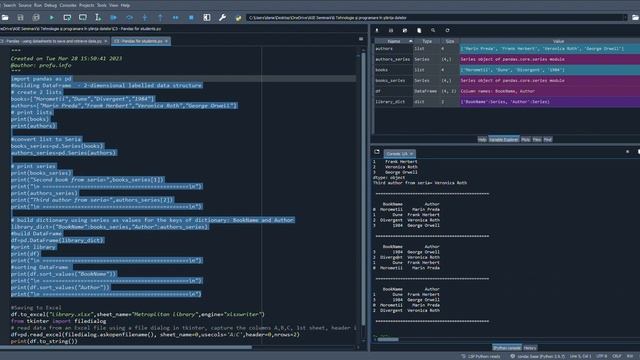This screenshot has width=640, height=360.
Task: Close the 'save and retrieve data.py' editor tab
Action: (x=106, y=41)
